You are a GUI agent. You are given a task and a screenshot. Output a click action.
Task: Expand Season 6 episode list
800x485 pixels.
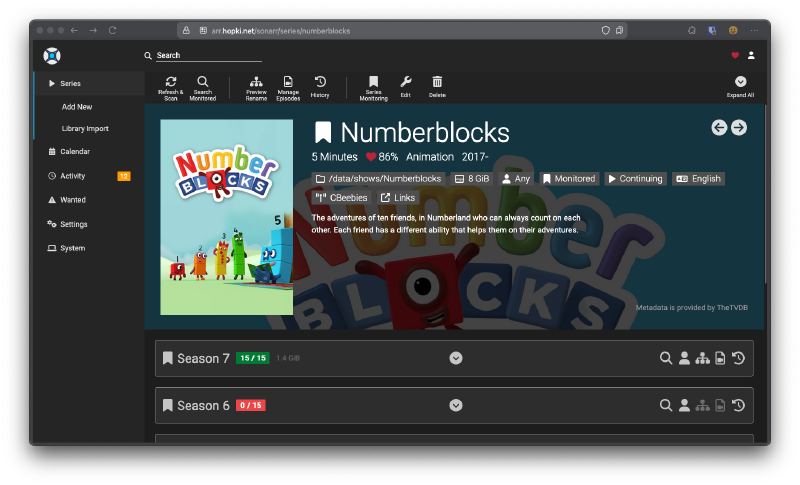pyautogui.click(x=456, y=405)
